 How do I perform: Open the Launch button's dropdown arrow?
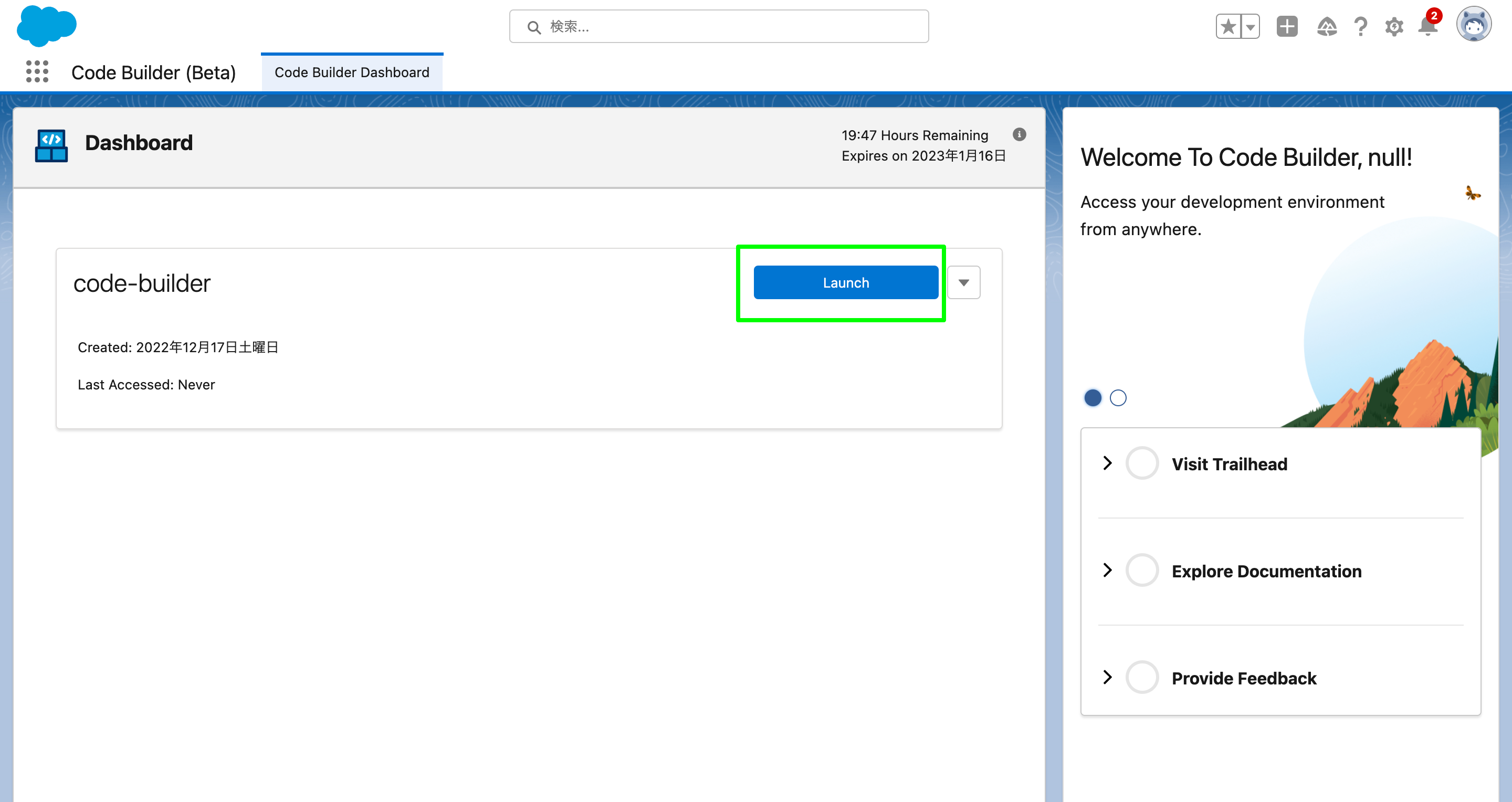(964, 282)
